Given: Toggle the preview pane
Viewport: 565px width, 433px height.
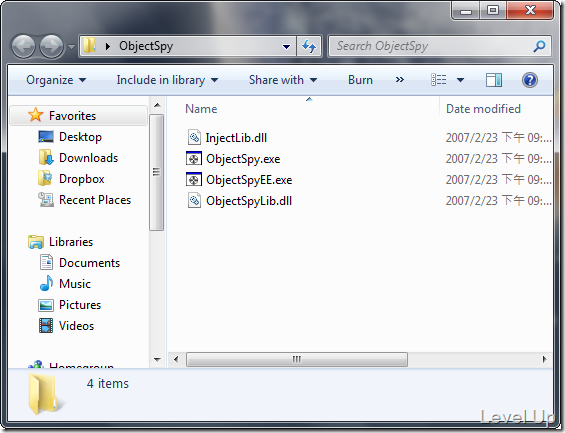Looking at the screenshot, I should pyautogui.click(x=494, y=80).
